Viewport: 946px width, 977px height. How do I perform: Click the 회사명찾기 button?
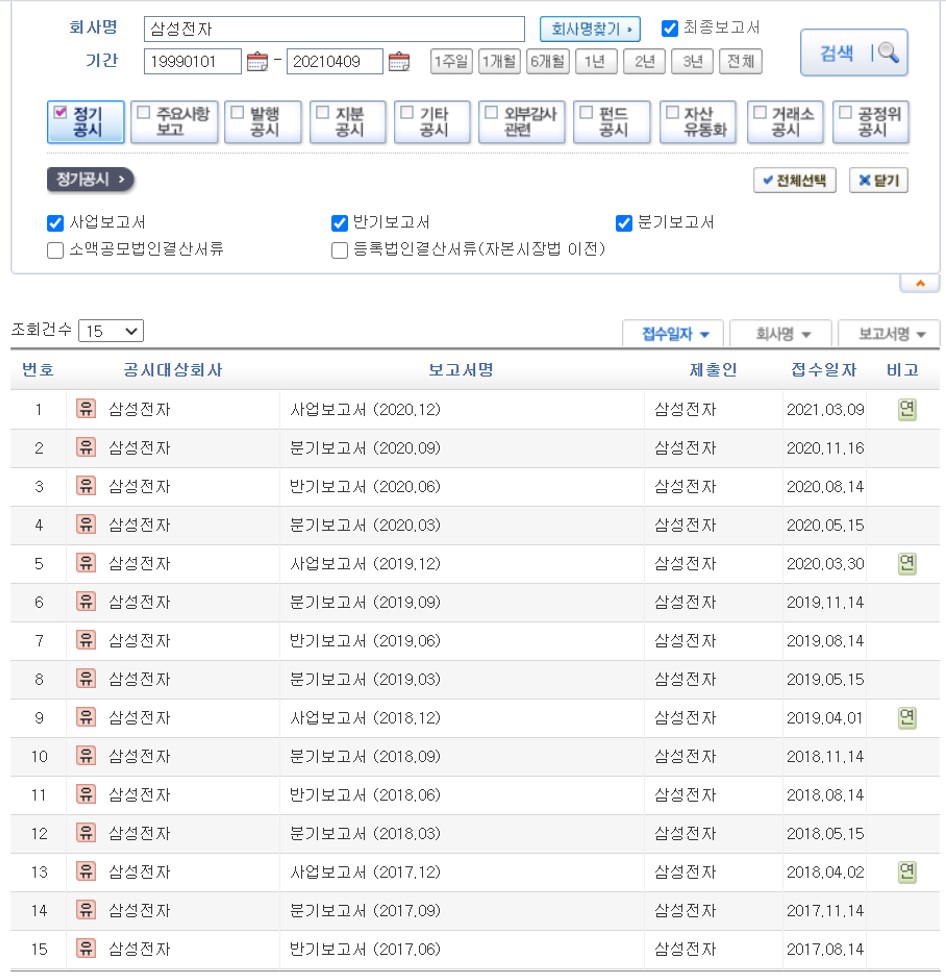590,29
